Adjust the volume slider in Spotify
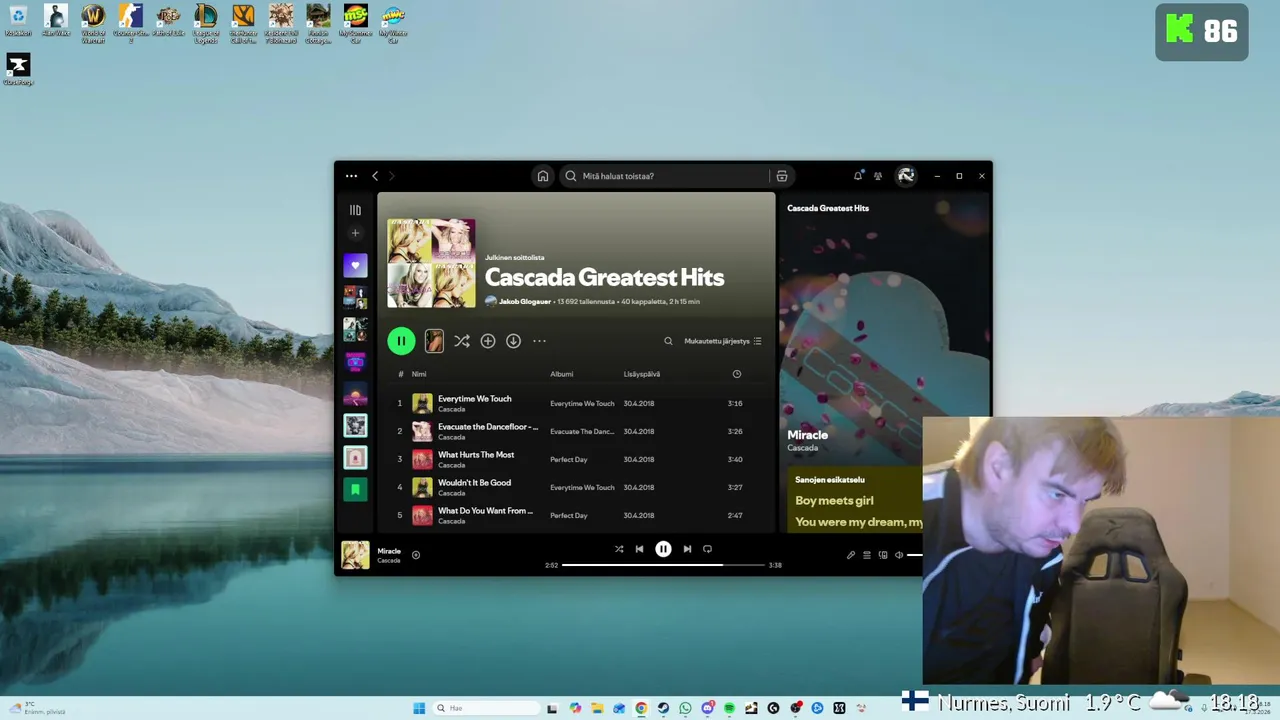Screen dimensions: 1280x720 915,555
